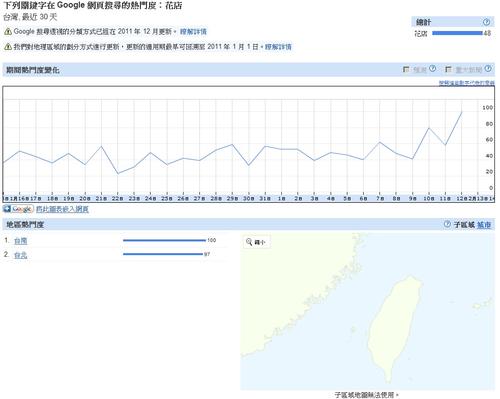Click the embed chart link beside Google icon

62,209
